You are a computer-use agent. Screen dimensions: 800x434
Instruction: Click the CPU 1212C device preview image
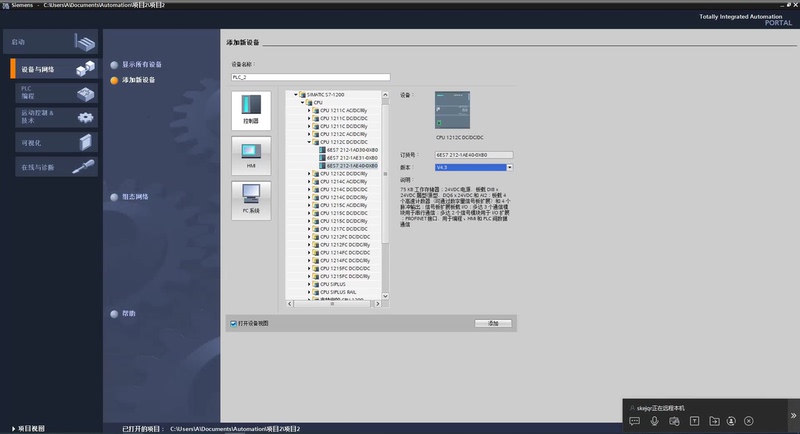click(x=453, y=110)
